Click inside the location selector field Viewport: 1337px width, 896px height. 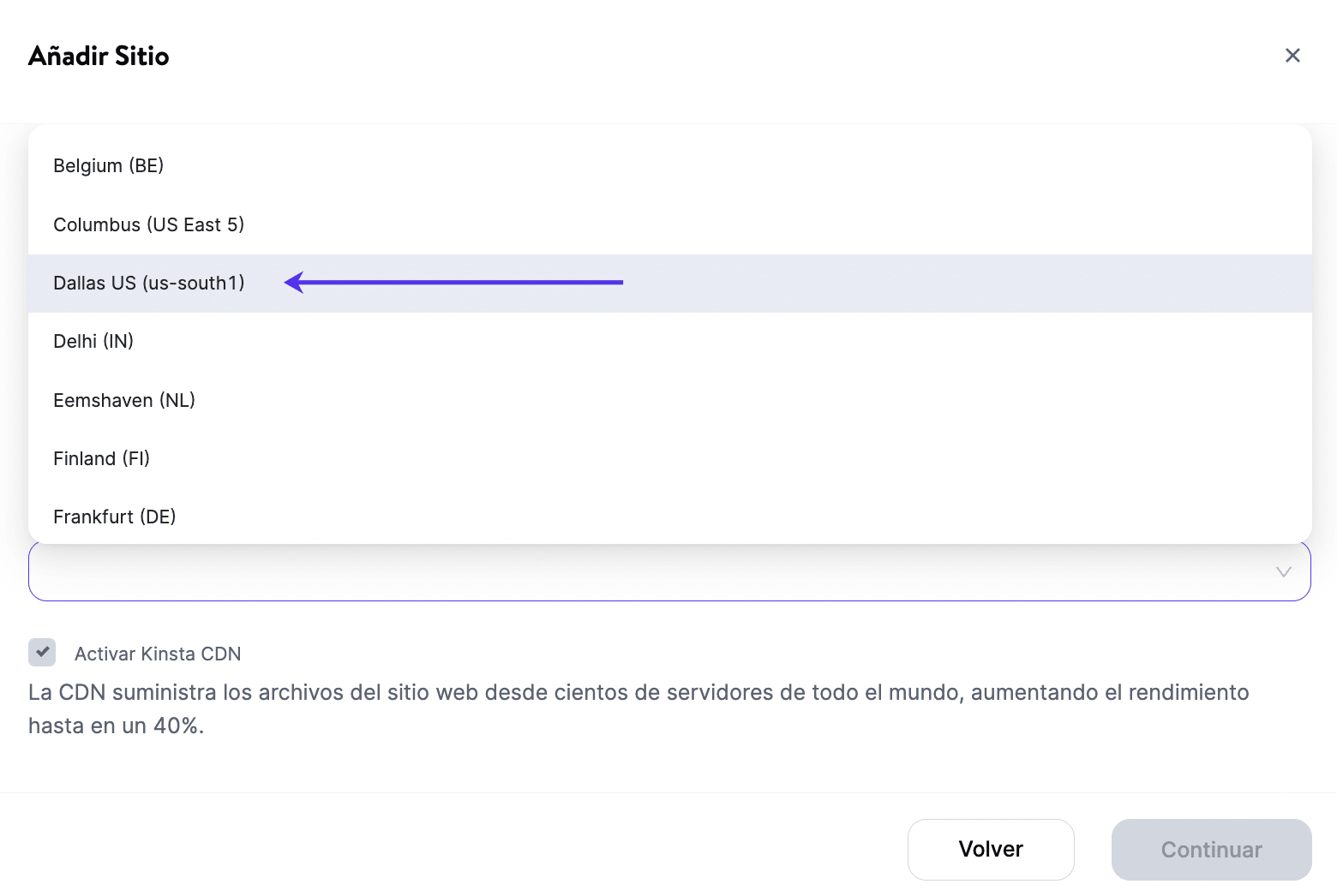tap(651, 572)
